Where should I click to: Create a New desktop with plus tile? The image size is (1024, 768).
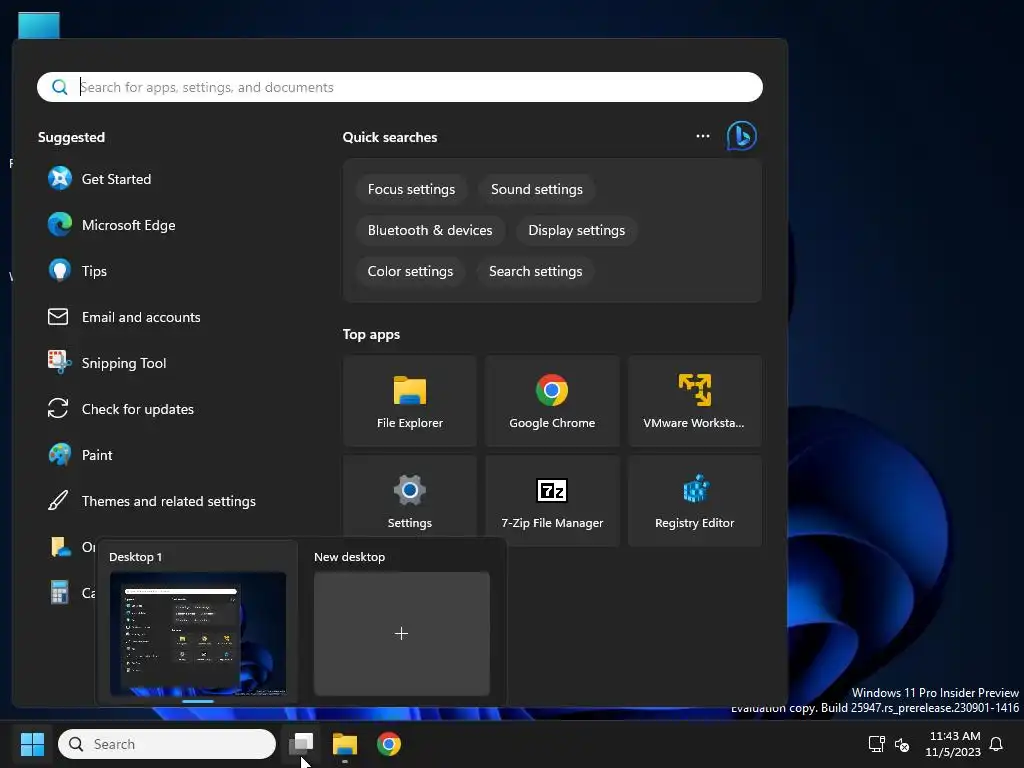(402, 633)
